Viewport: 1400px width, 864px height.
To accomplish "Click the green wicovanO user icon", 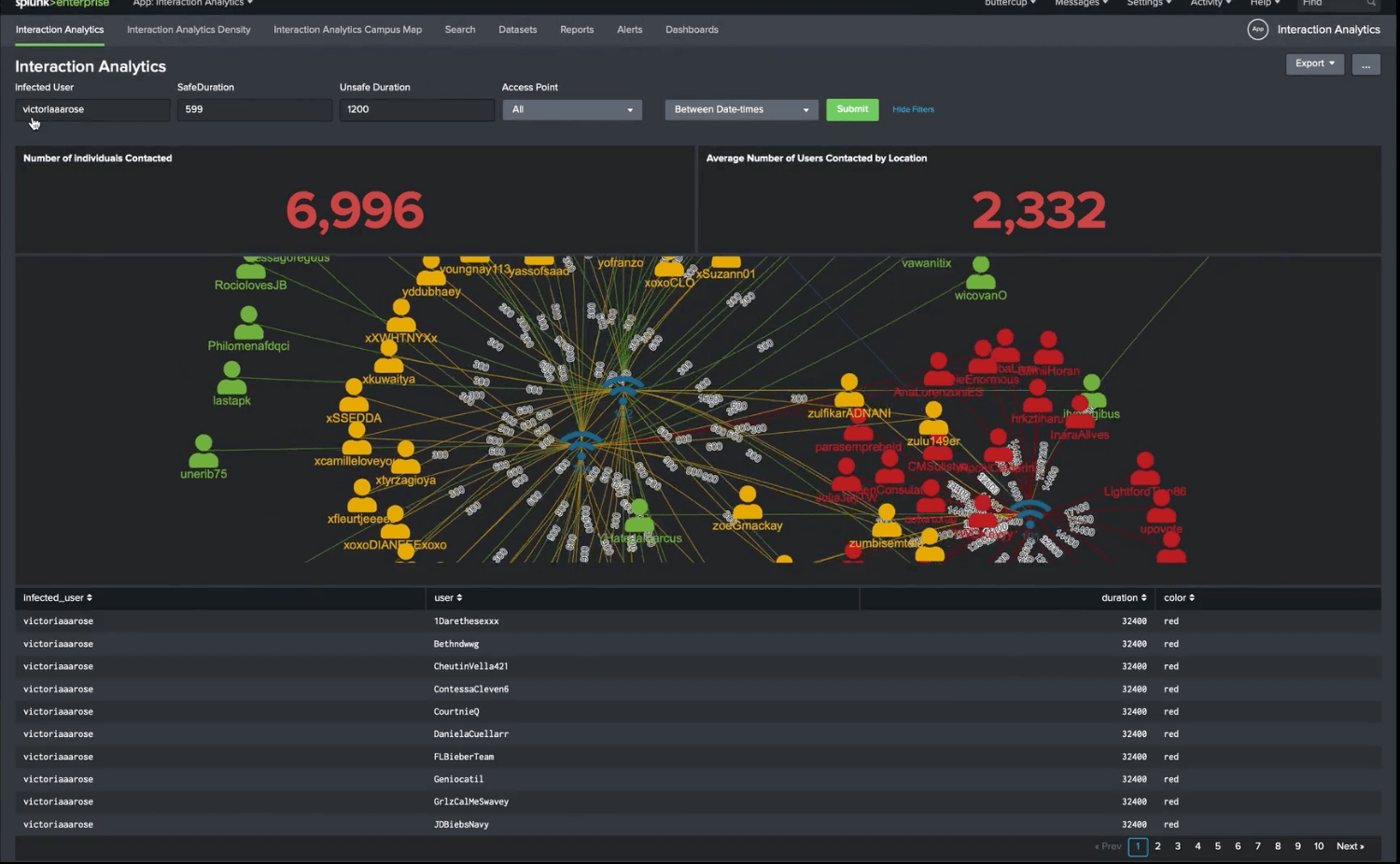I will coord(980,273).
